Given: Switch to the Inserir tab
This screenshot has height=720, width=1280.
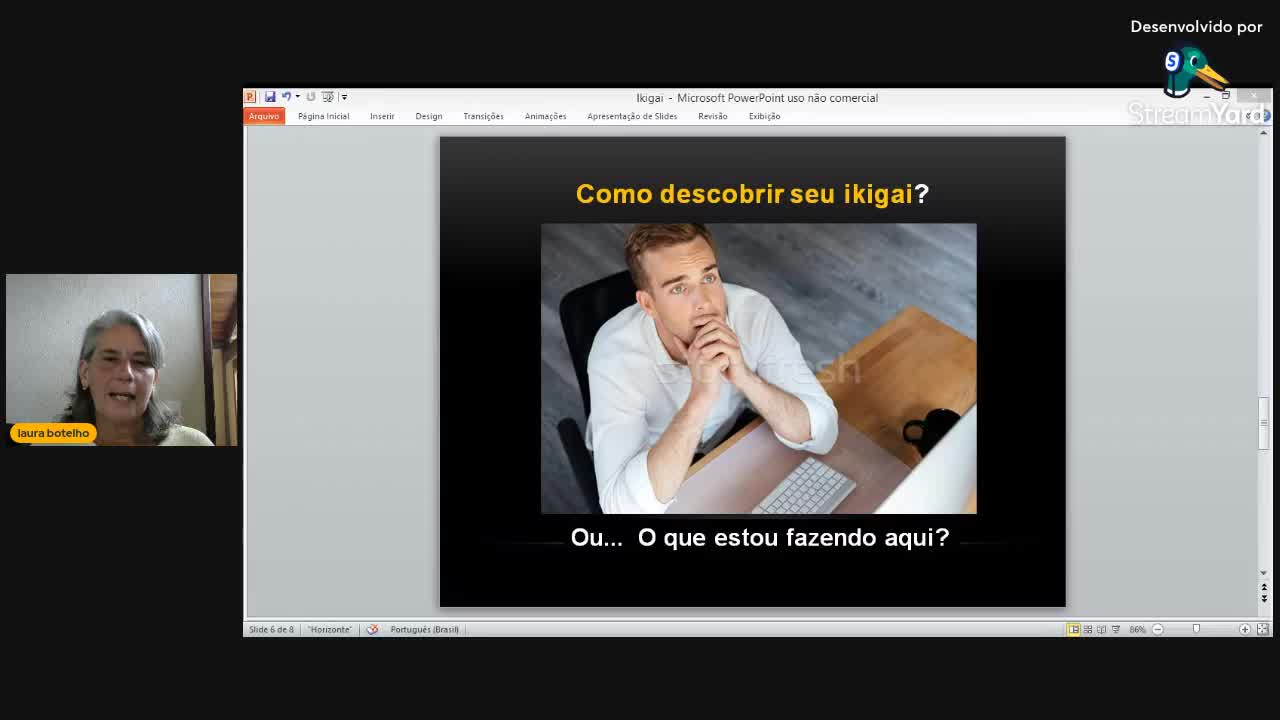Looking at the screenshot, I should tap(382, 116).
